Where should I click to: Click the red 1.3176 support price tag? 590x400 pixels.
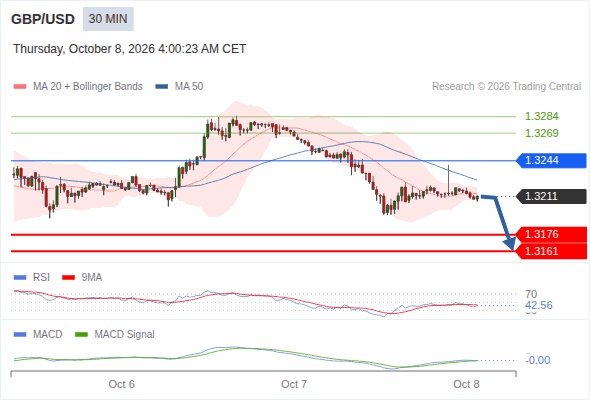[x=551, y=234]
